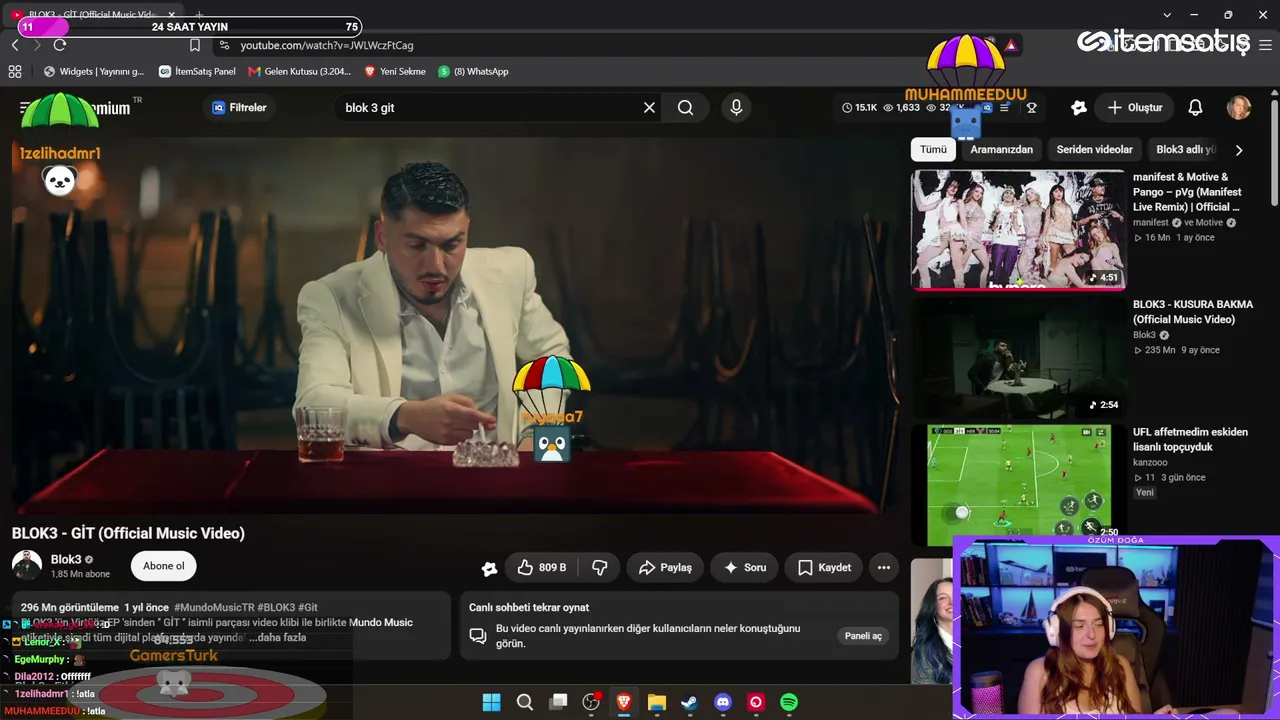This screenshot has width=1280, height=720.
Task: Open the "Gelen Kutusu" Gmail bookmark
Action: coord(300,72)
